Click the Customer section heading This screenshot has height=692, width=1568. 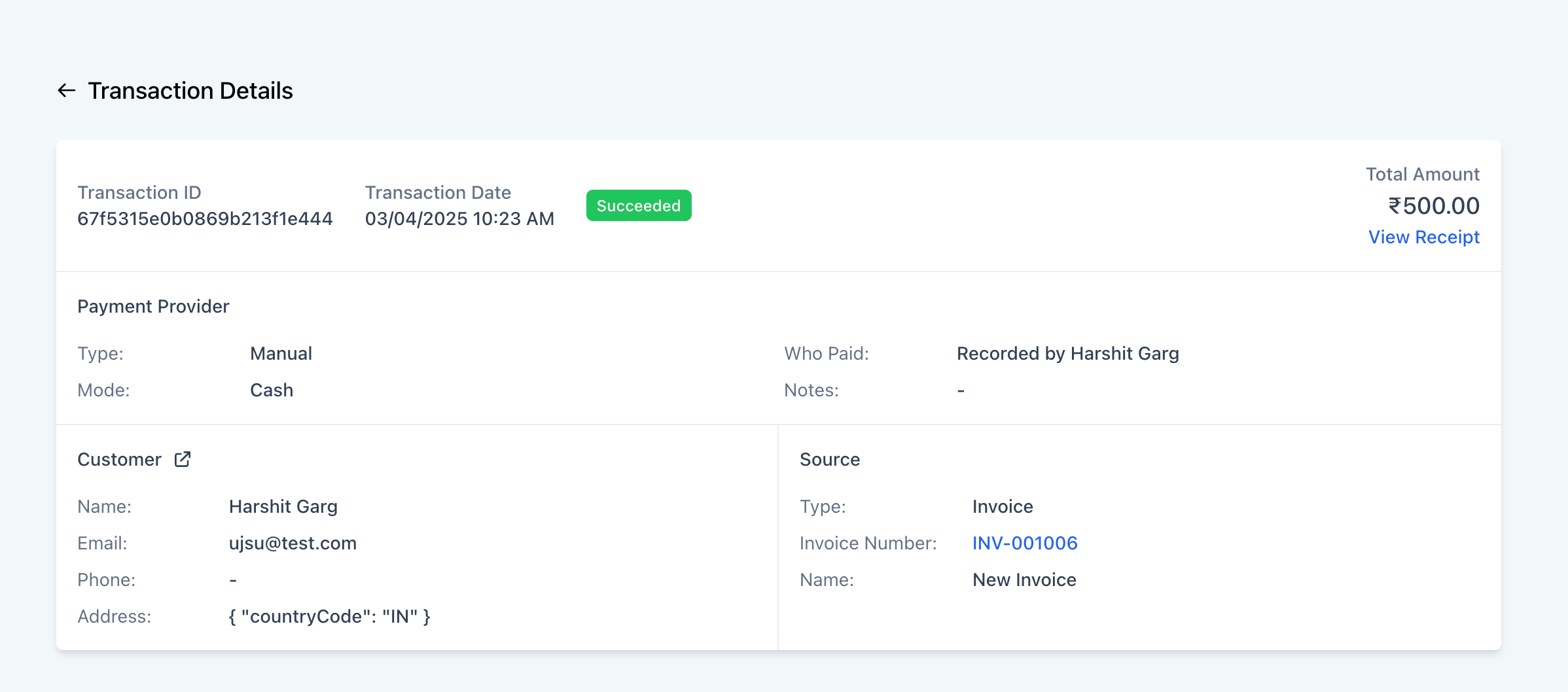pyautogui.click(x=119, y=459)
